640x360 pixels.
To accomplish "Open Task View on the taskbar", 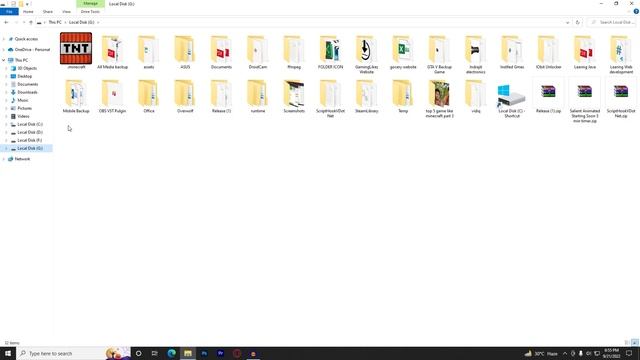I will coord(155,353).
